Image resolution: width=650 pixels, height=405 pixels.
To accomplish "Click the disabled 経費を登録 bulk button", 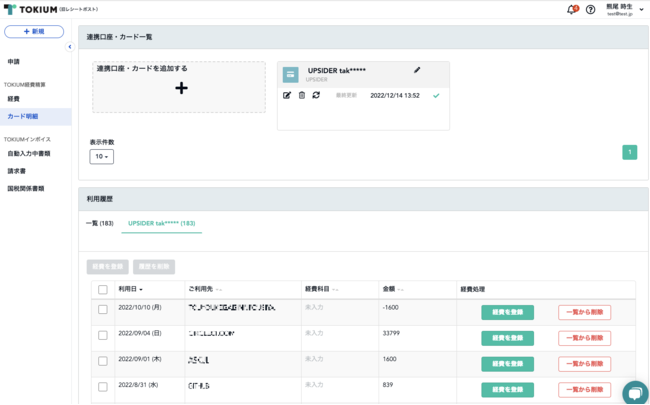I will (x=108, y=267).
